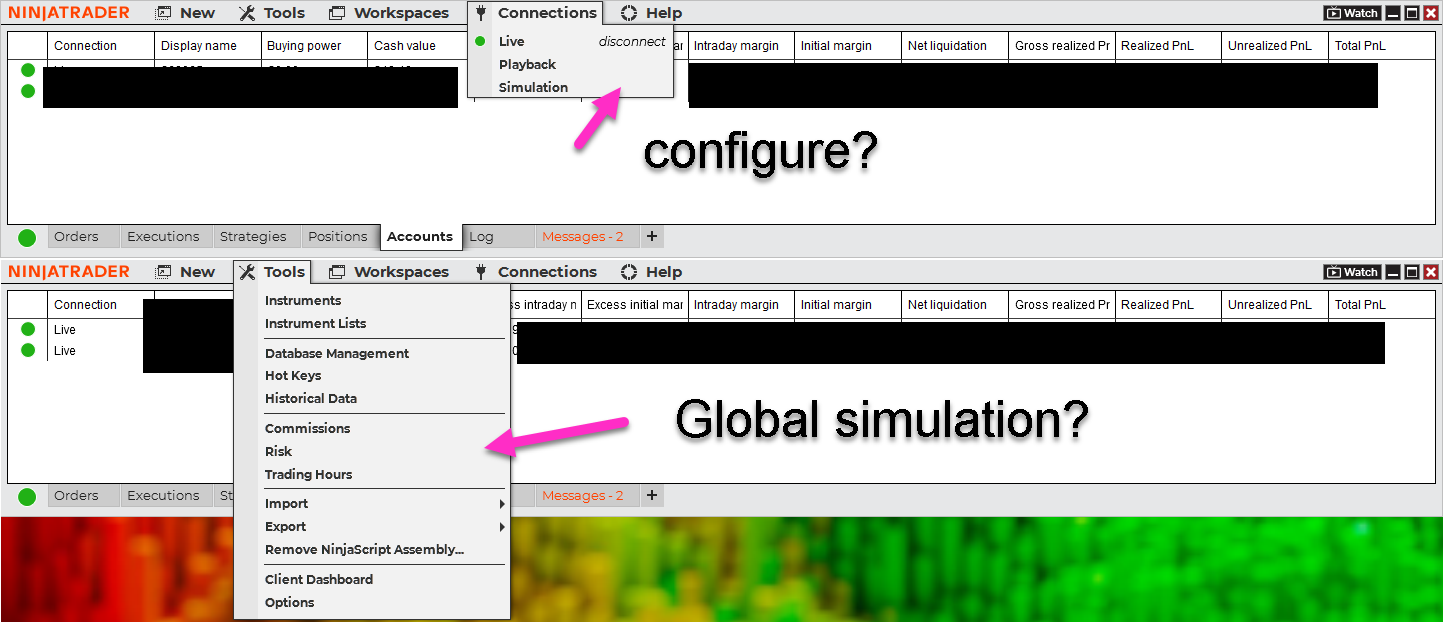Open Commissions from the Tools menu
Screen dimensions: 1443x622
[307, 428]
